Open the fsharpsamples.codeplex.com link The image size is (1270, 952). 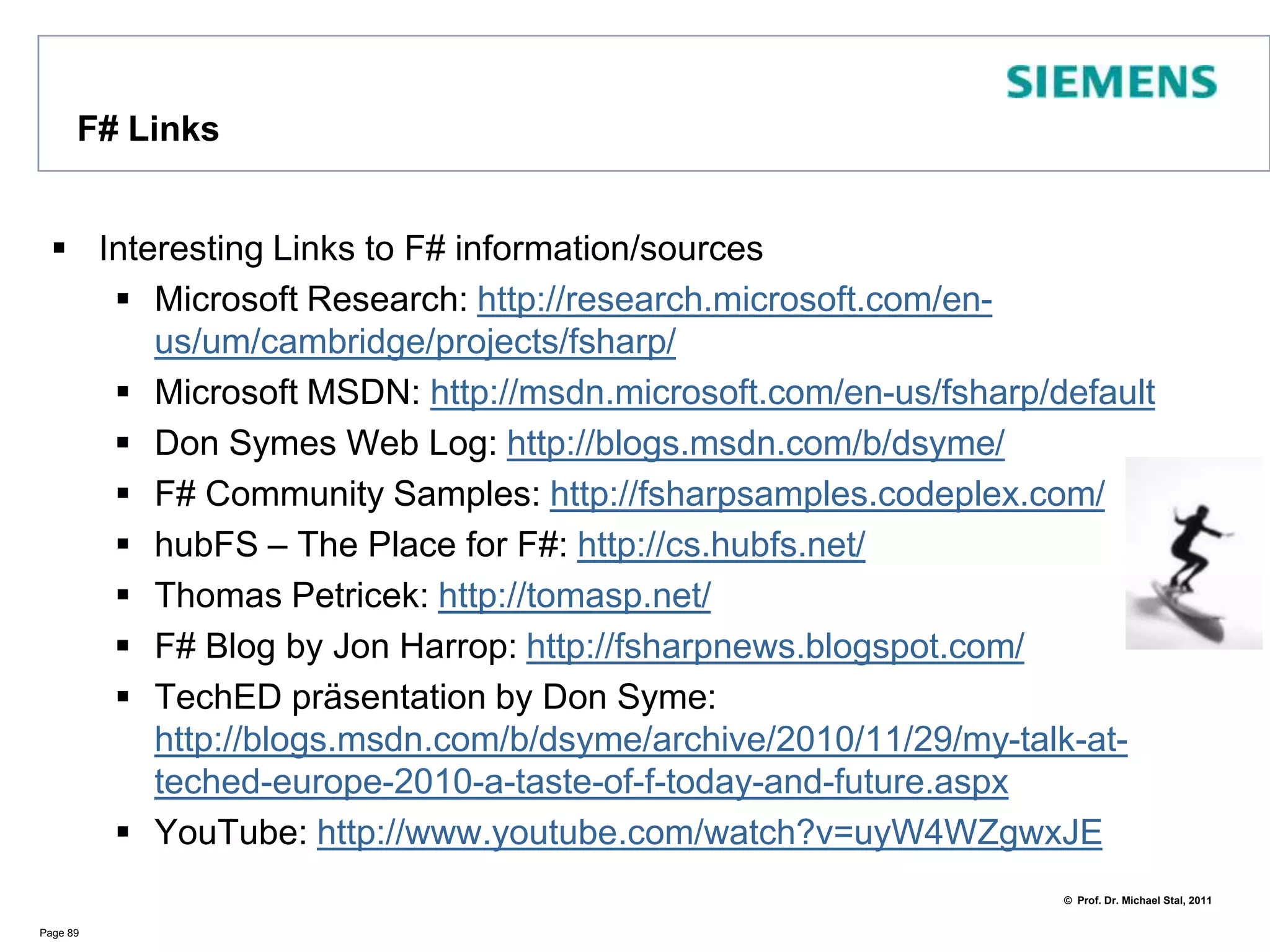827,495
